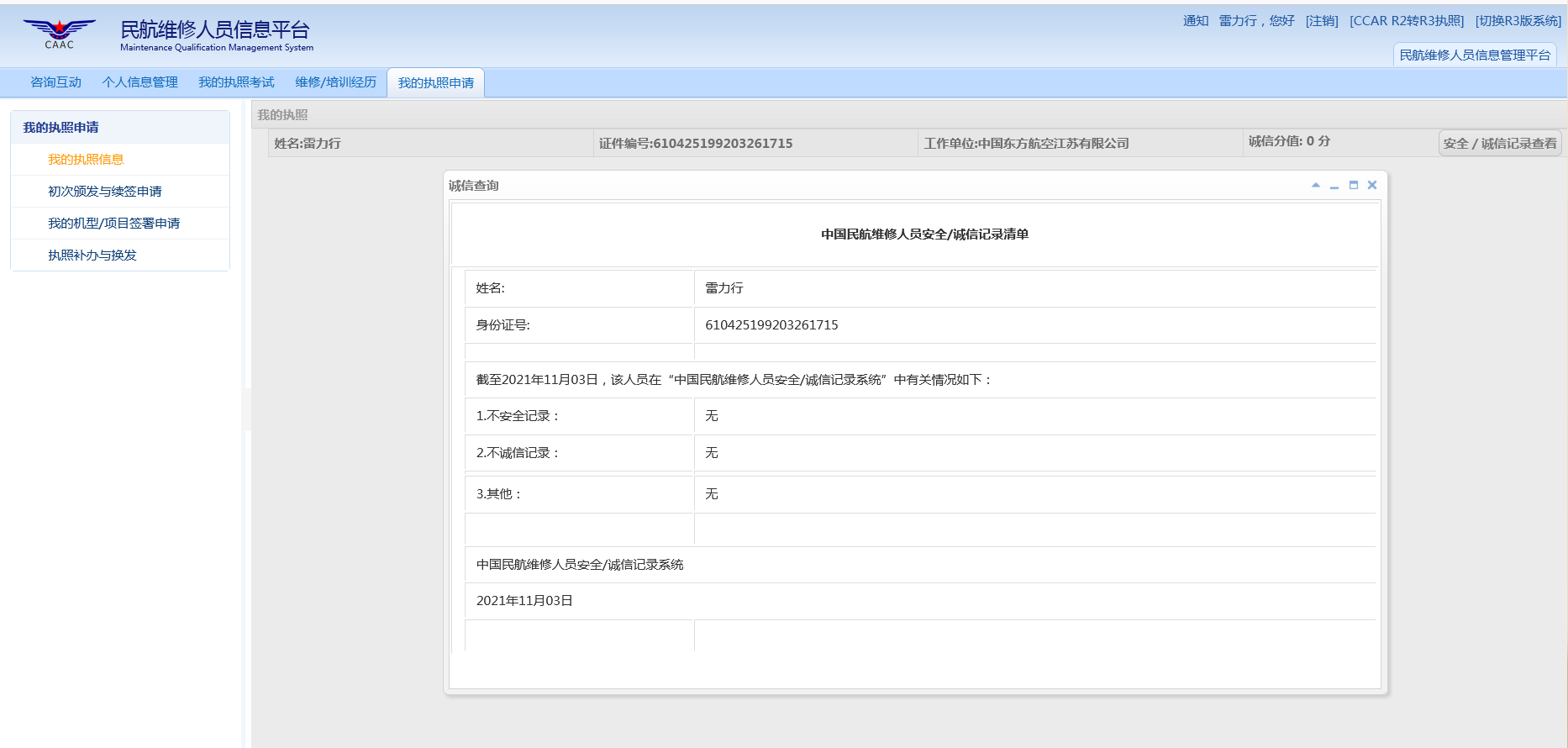
Task: Choose 我的机型/项目签署申请 from the sidebar
Action: click(x=113, y=224)
